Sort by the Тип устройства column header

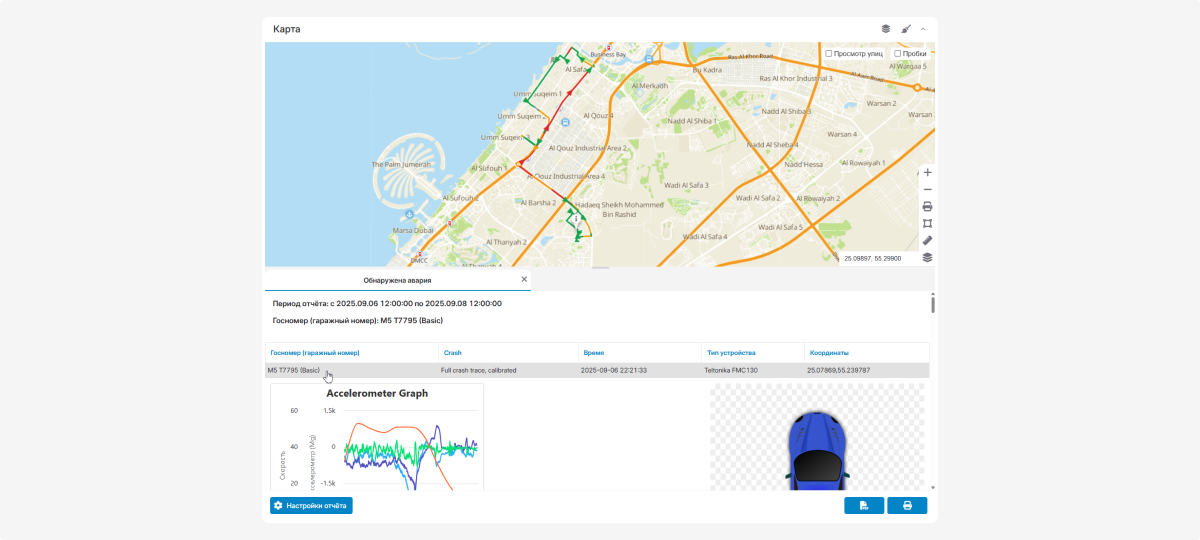(730, 353)
